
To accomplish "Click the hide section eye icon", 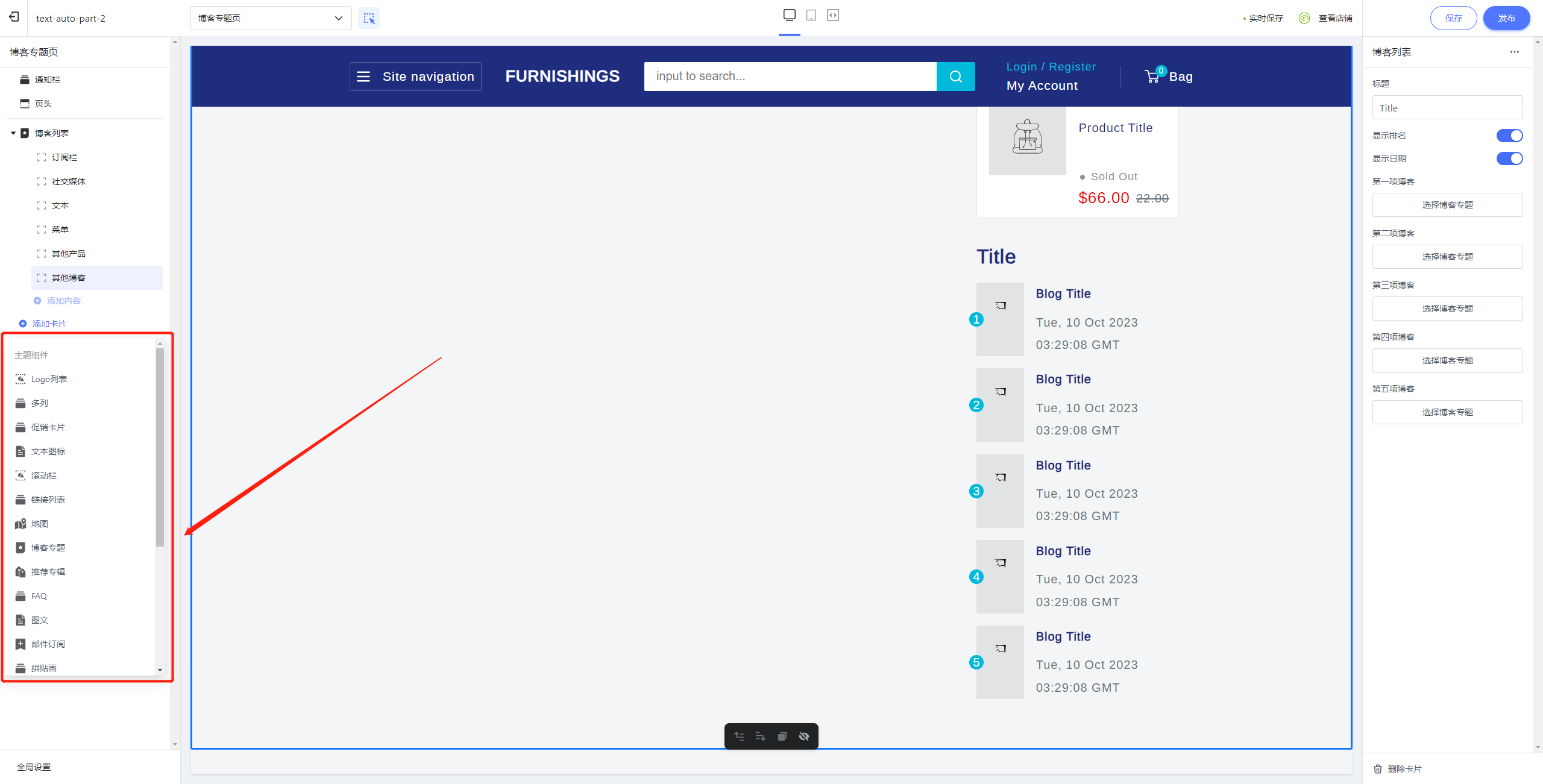I will tap(804, 736).
